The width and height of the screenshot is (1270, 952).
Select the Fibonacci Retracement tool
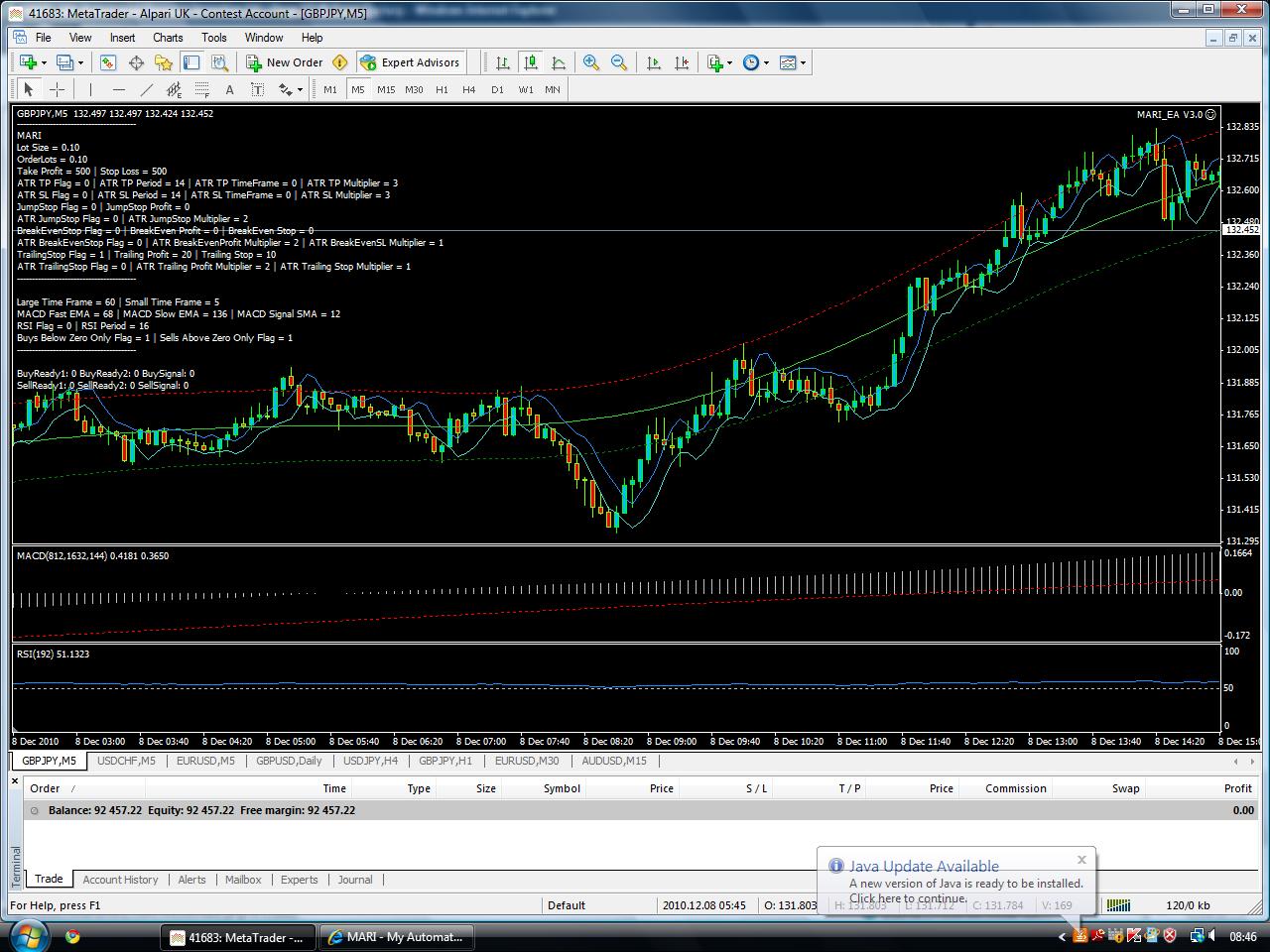pos(201,89)
